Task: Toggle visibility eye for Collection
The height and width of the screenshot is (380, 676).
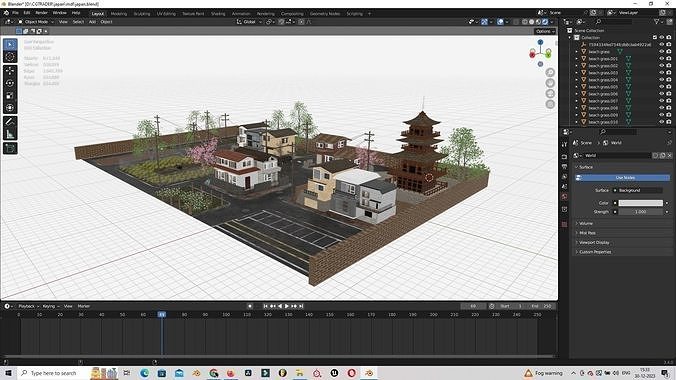Action: point(662,38)
